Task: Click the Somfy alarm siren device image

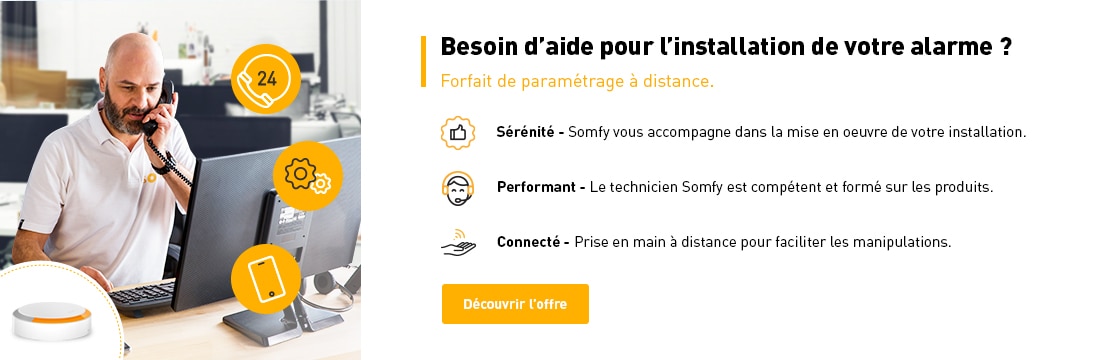Action: (52, 321)
